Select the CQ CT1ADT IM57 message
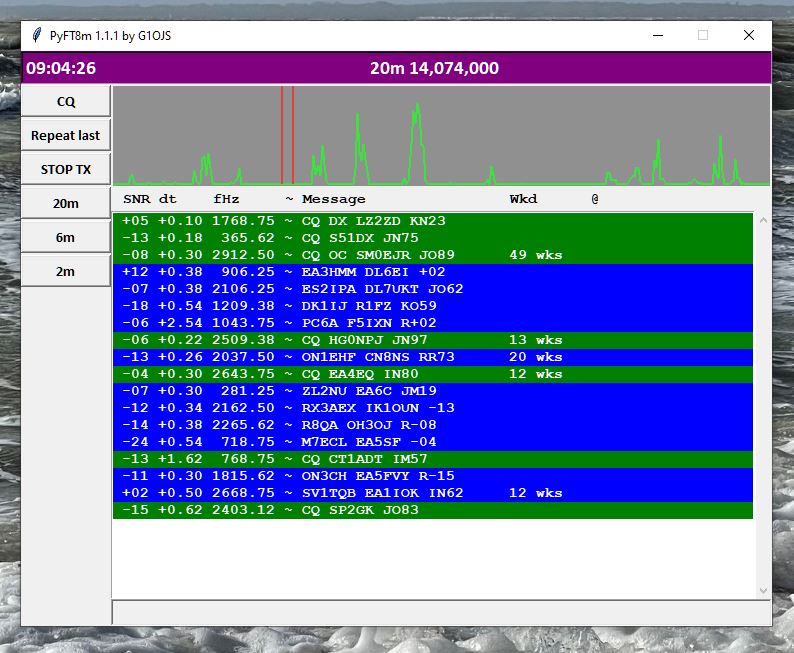 (x=432, y=459)
